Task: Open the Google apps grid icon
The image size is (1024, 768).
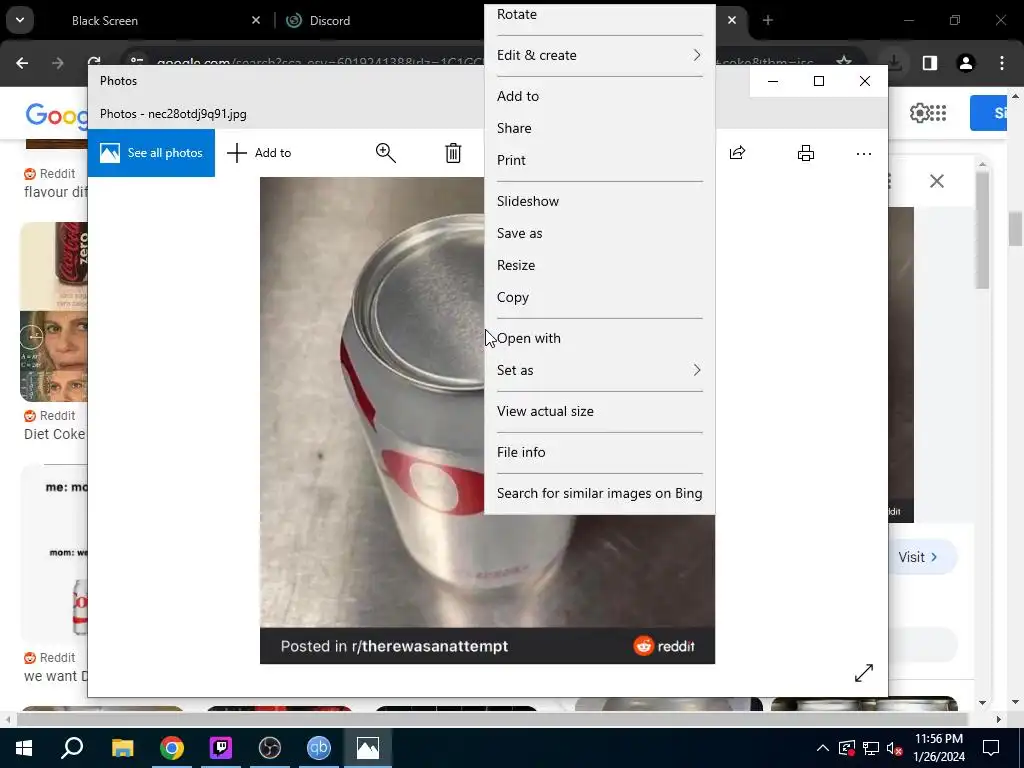Action: [938, 113]
